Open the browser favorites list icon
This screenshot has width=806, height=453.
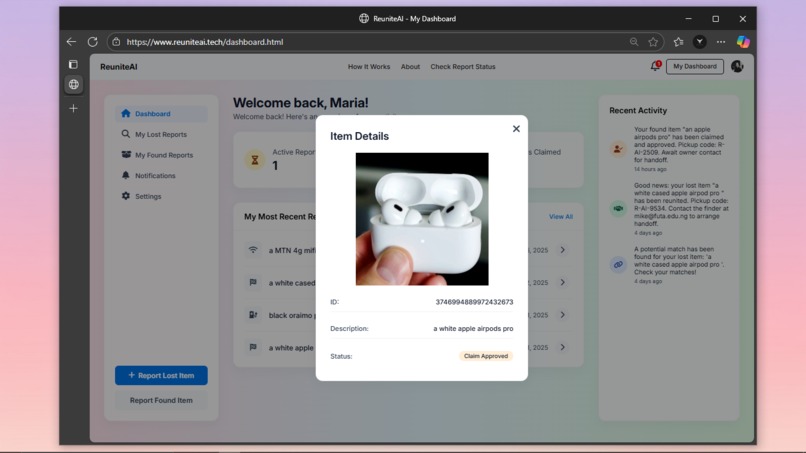pos(679,42)
